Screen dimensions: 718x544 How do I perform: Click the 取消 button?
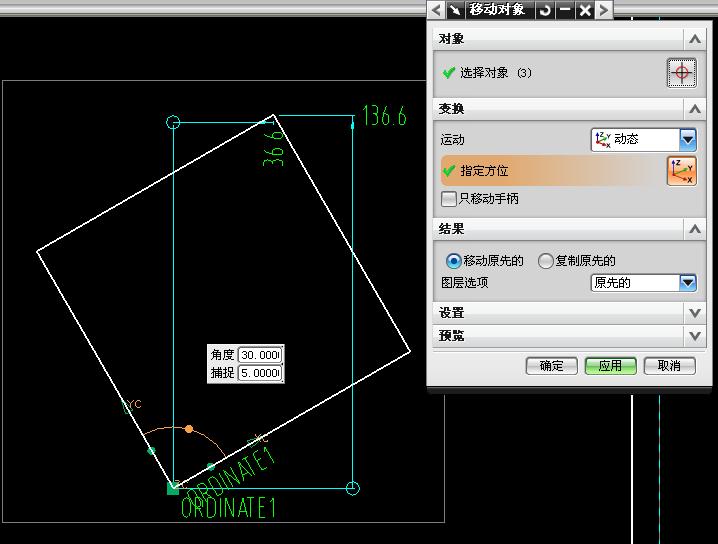click(x=669, y=366)
